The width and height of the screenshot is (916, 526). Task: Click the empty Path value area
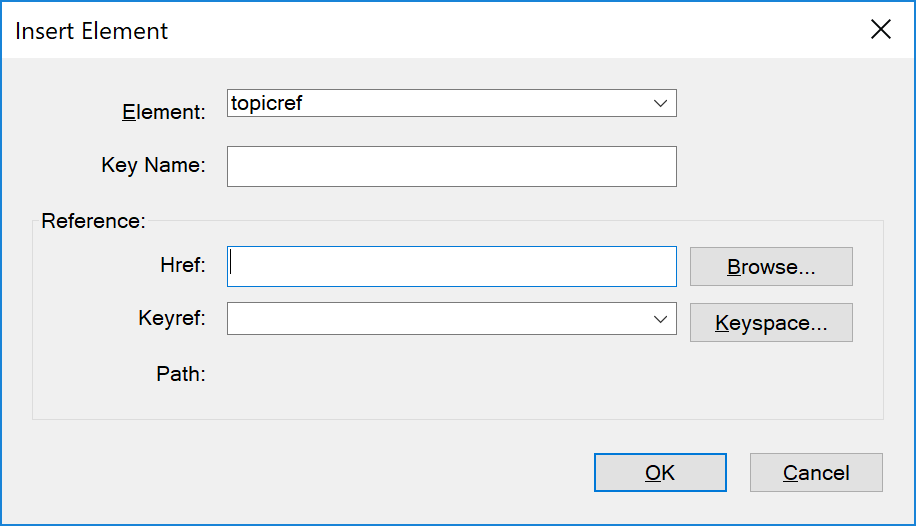pos(450,375)
